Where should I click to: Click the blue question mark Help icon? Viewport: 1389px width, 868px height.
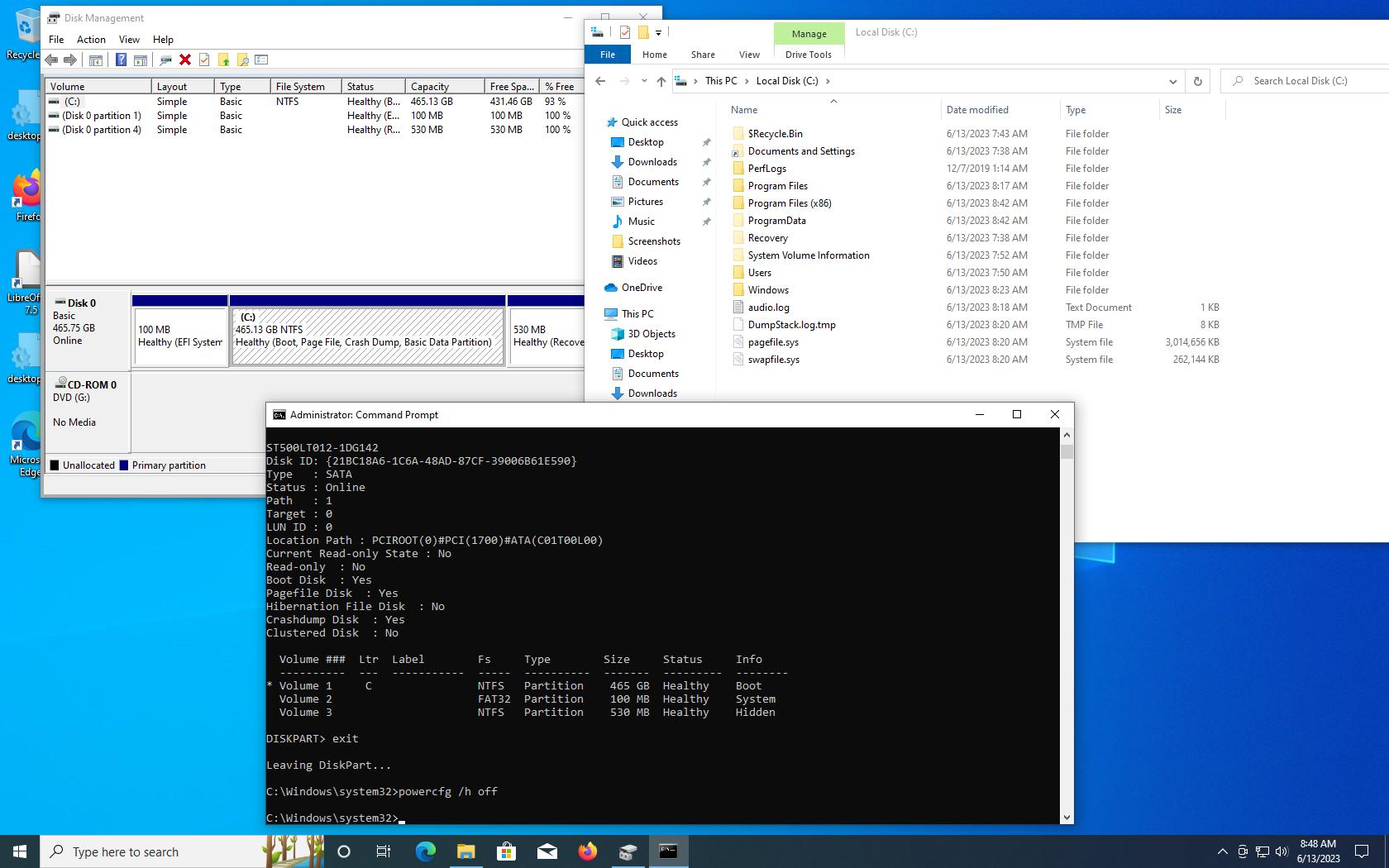coord(121,60)
